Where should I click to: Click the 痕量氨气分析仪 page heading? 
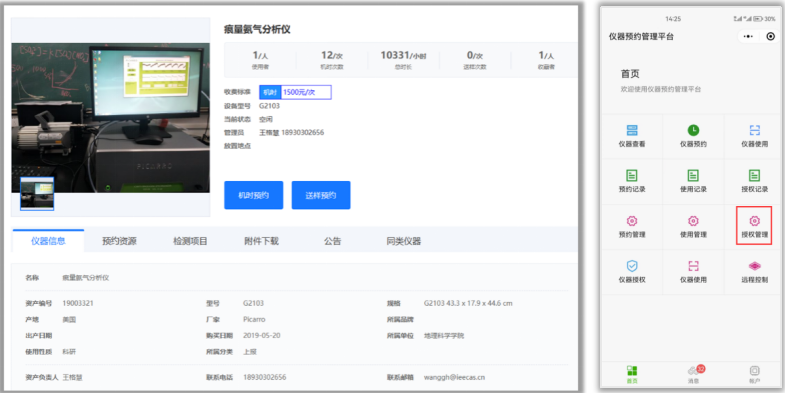257,30
